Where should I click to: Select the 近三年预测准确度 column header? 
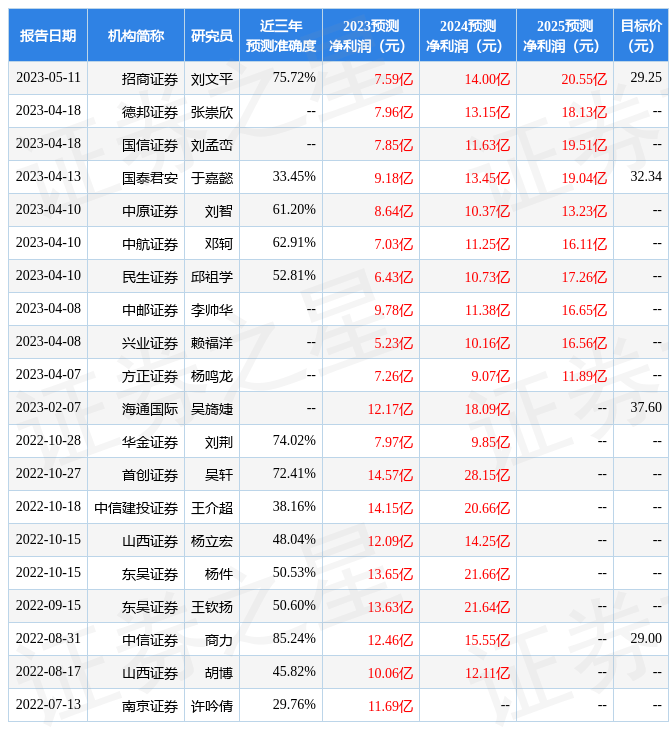[281, 36]
